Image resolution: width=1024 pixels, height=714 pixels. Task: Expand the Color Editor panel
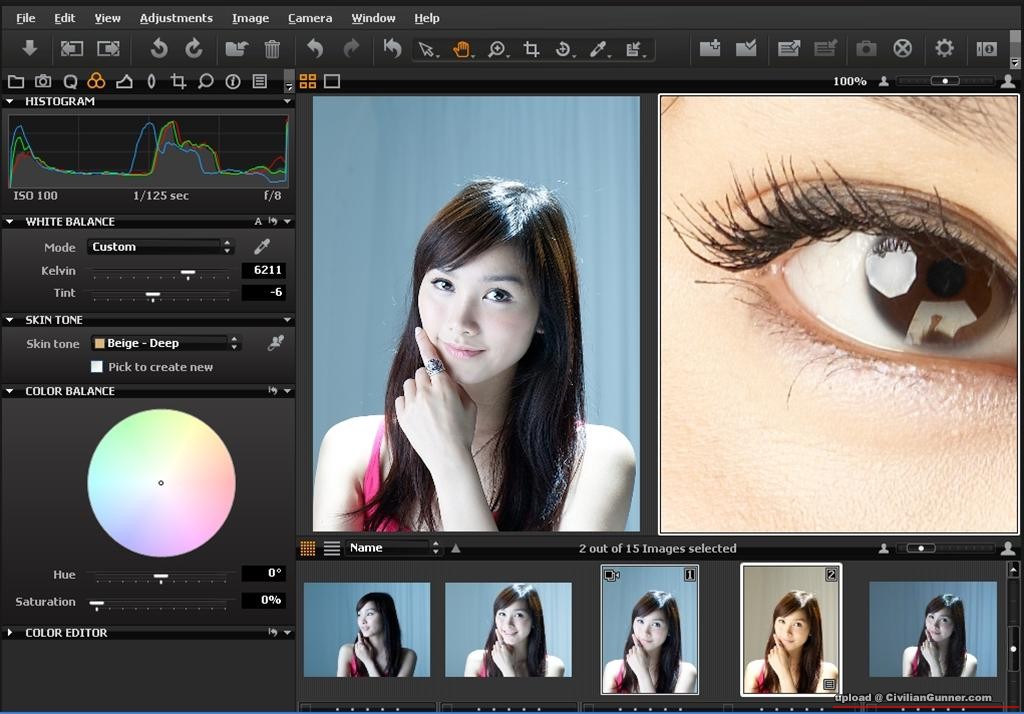point(10,633)
